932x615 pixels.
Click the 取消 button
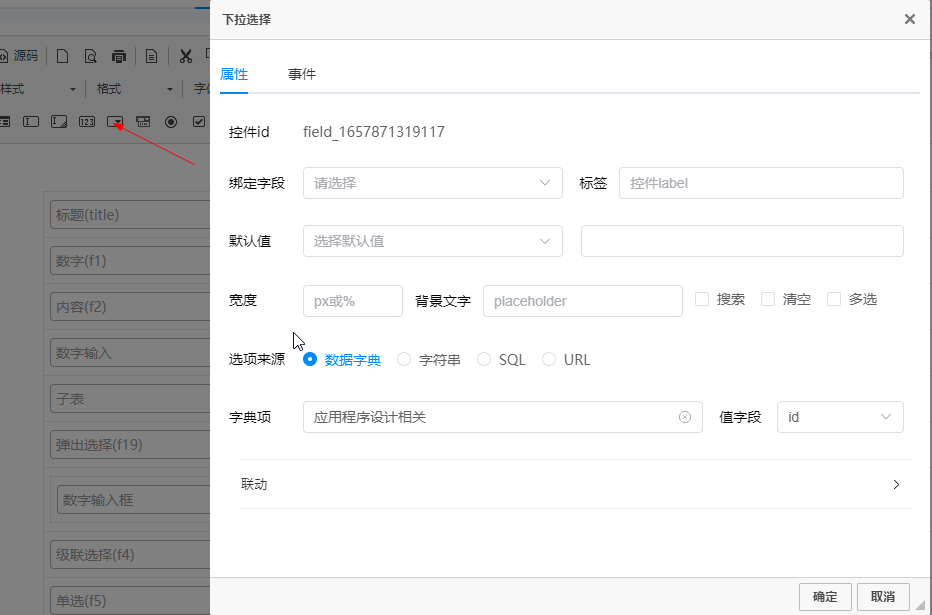(883, 596)
